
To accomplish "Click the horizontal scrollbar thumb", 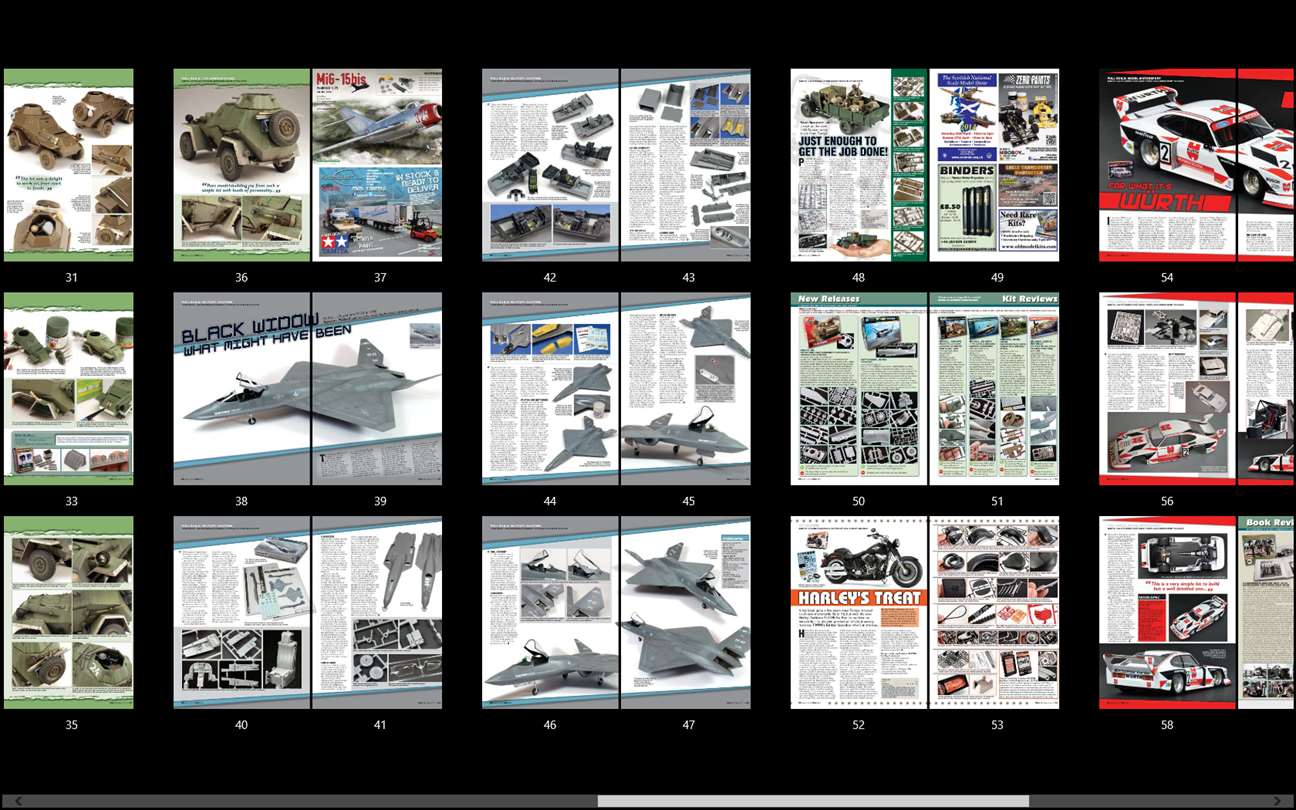I will tap(813, 801).
